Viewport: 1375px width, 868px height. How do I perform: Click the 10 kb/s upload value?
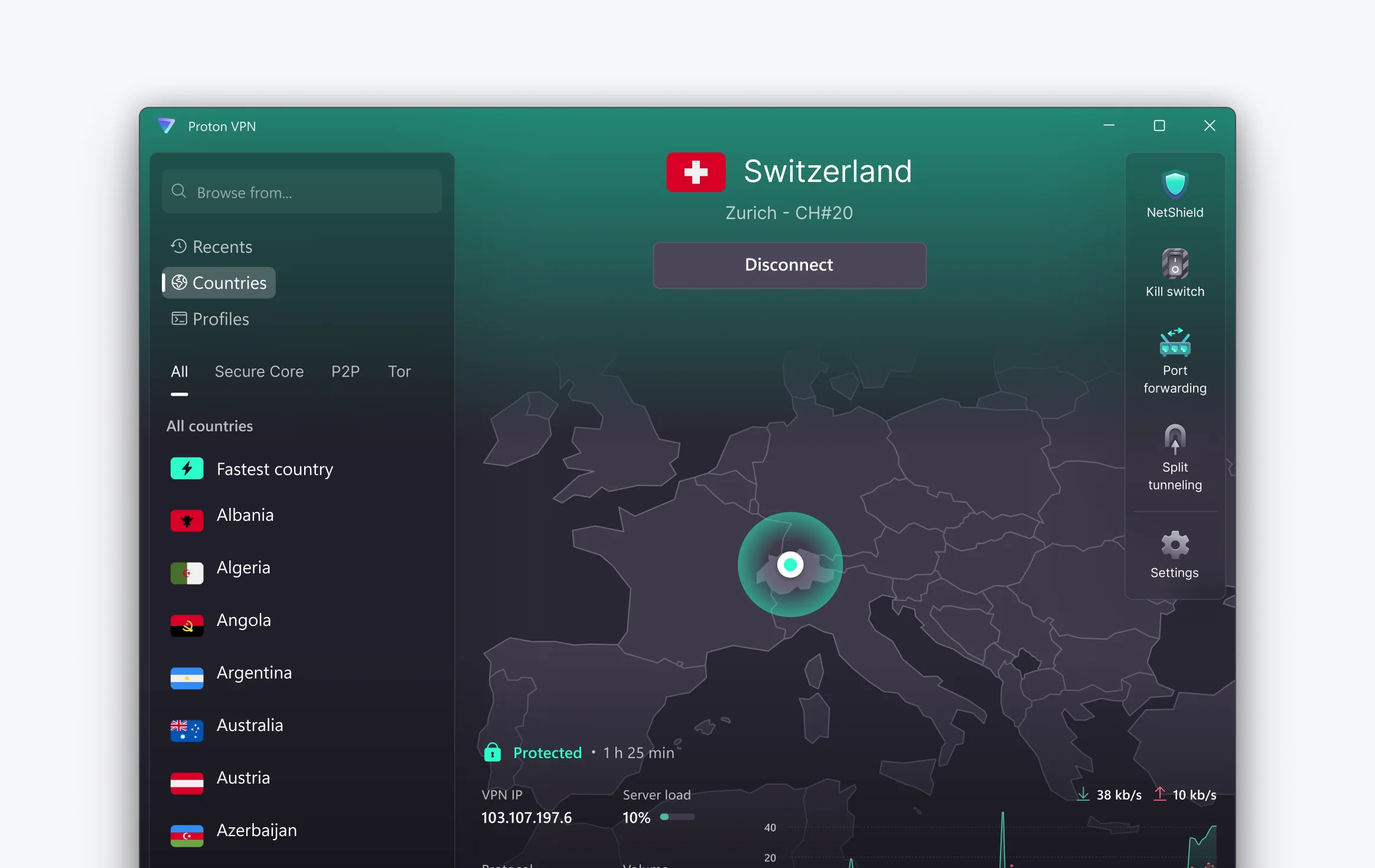(x=1194, y=795)
